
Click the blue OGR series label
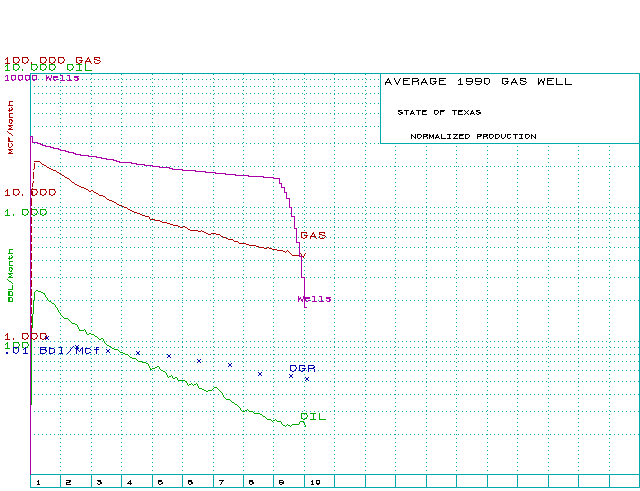[302, 368]
